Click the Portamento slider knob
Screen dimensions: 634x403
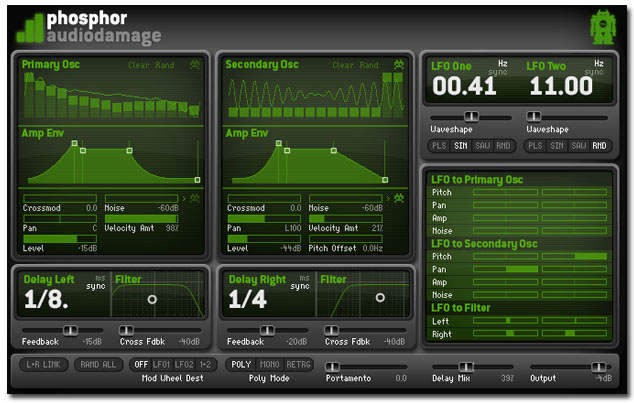coord(333,367)
